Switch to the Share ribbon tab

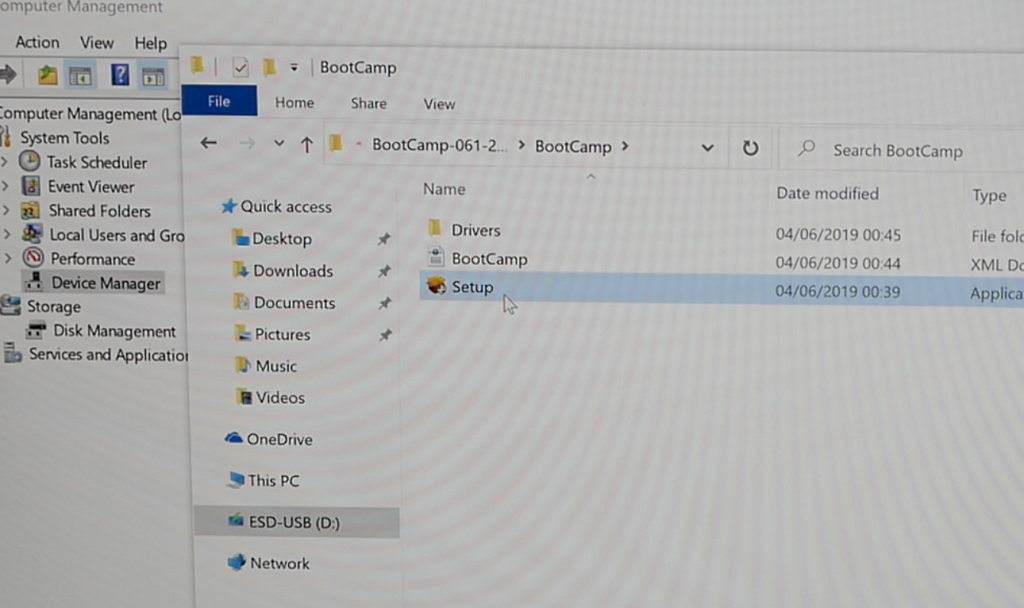368,103
